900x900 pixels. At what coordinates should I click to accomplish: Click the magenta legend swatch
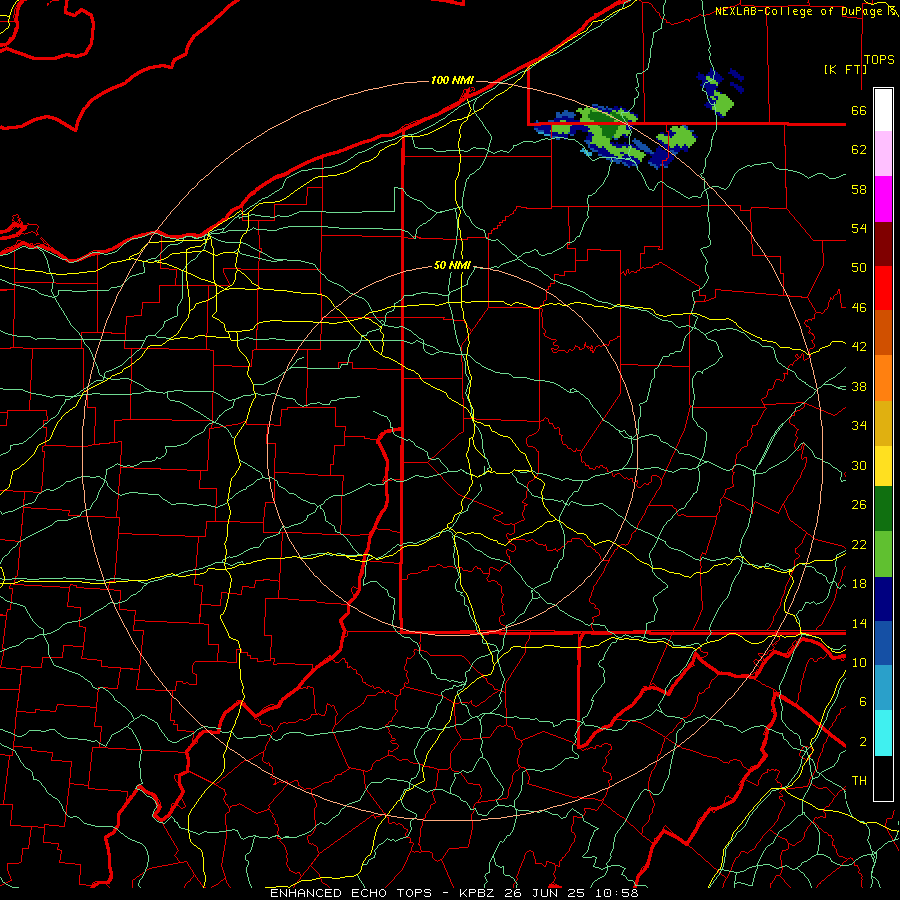(883, 199)
